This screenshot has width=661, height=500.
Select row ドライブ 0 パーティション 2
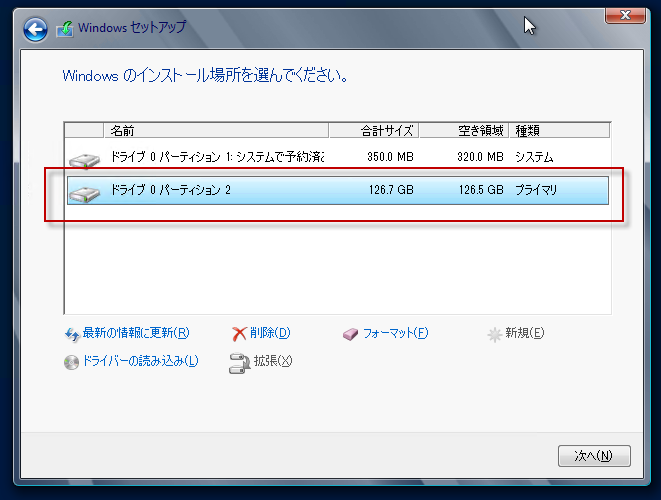pyautogui.click(x=338, y=191)
